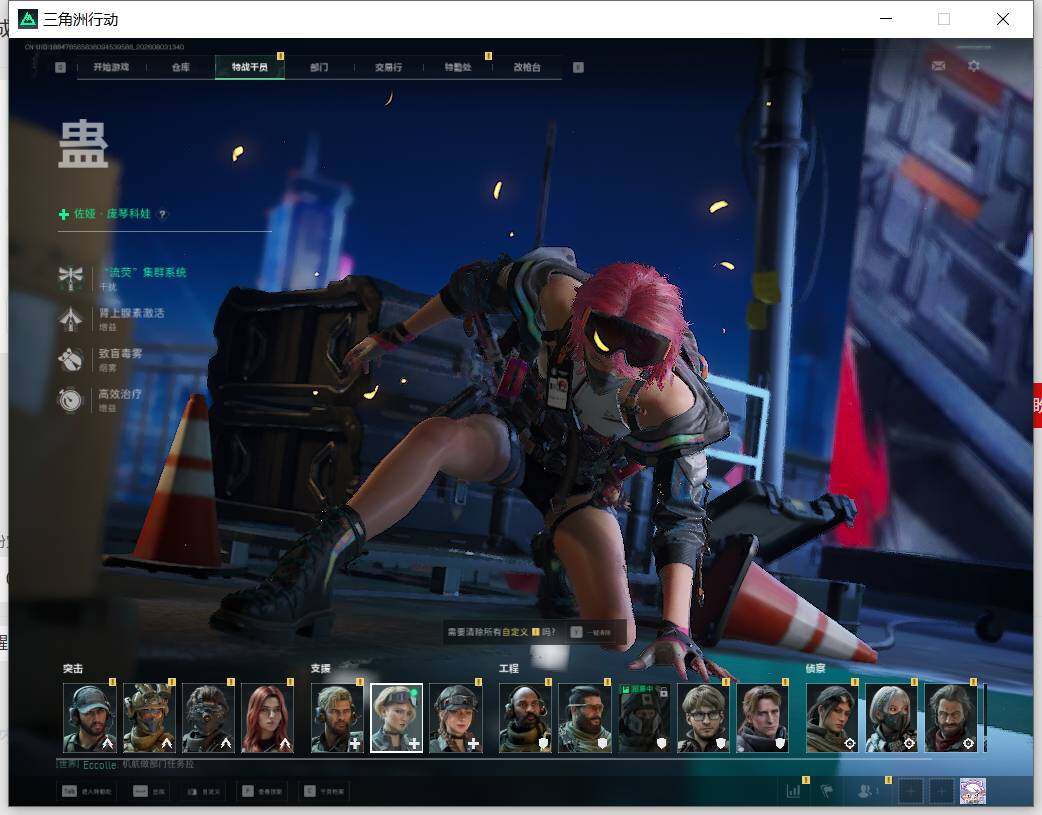
Task: Maximize the 三角洲行动 window
Action: click(x=944, y=19)
